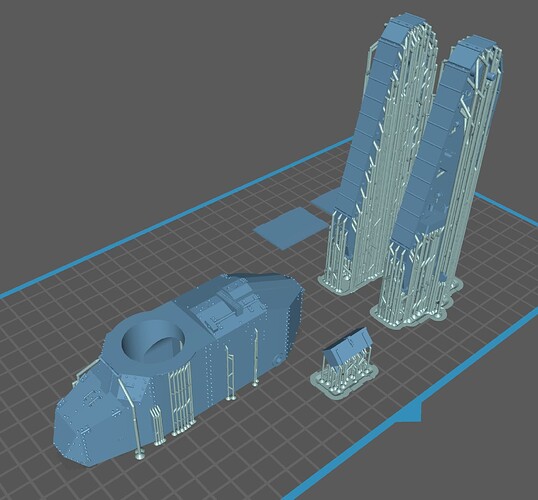Select the front flat square plate
This screenshot has width=538, height=500.
pos(291,227)
